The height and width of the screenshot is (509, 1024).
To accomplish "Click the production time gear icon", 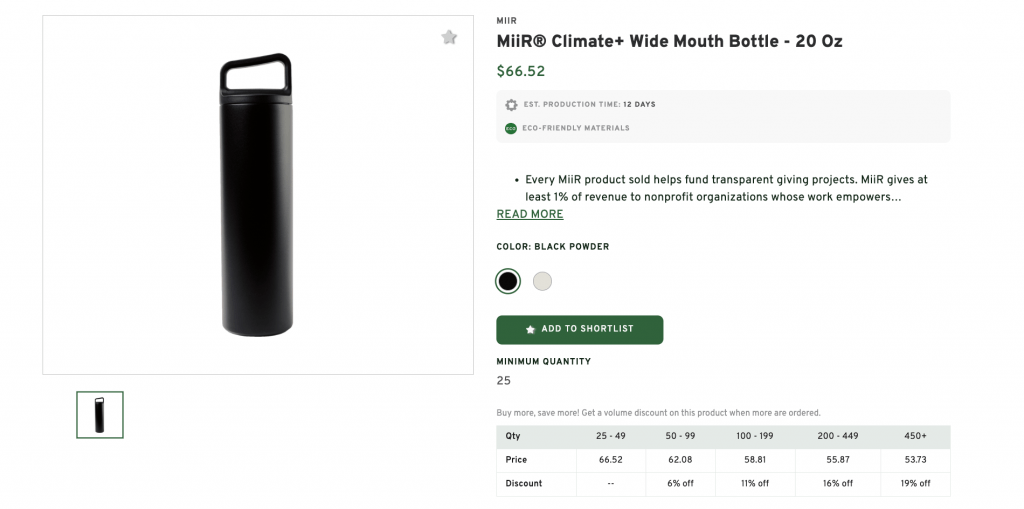I will tap(511, 104).
